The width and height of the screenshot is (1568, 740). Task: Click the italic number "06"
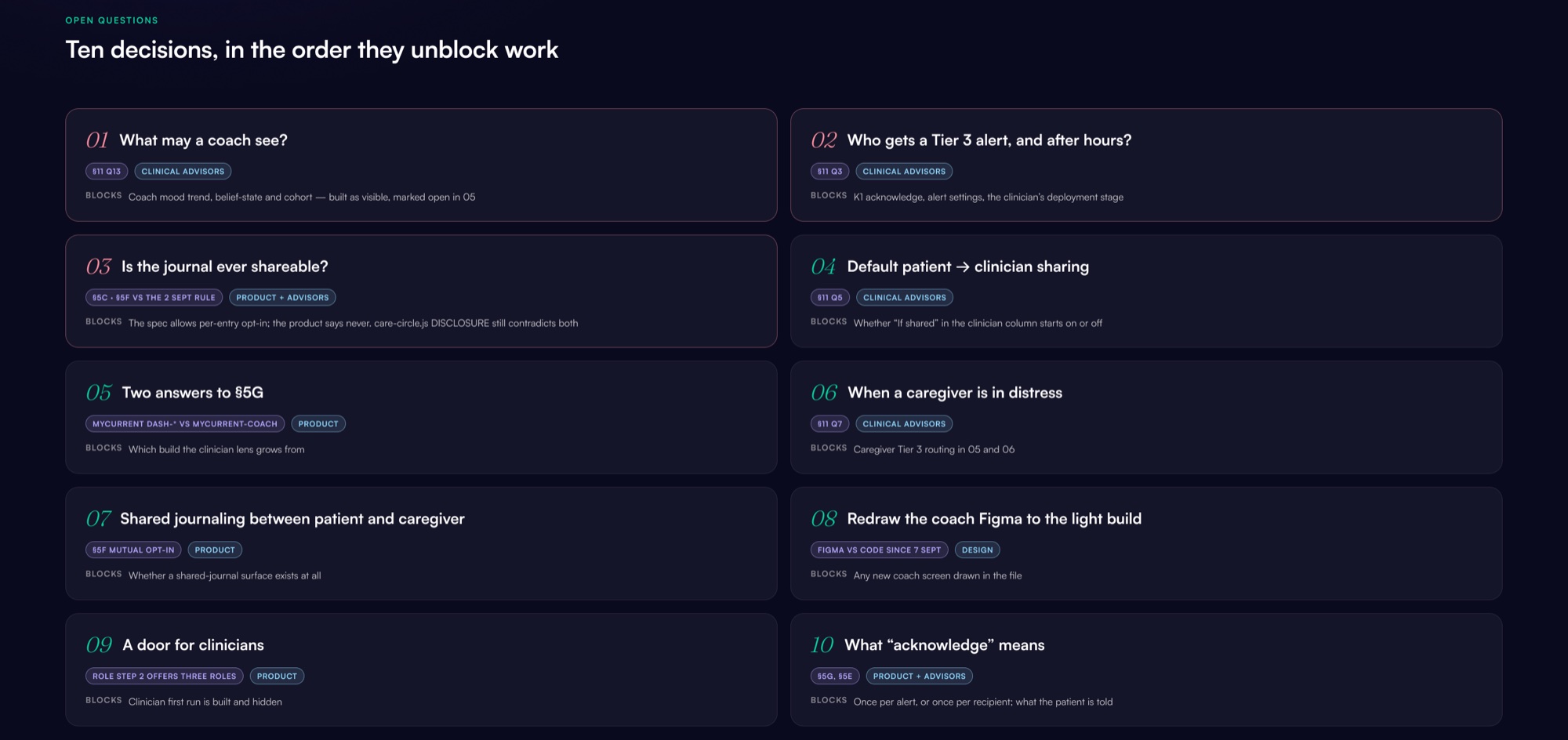click(824, 393)
